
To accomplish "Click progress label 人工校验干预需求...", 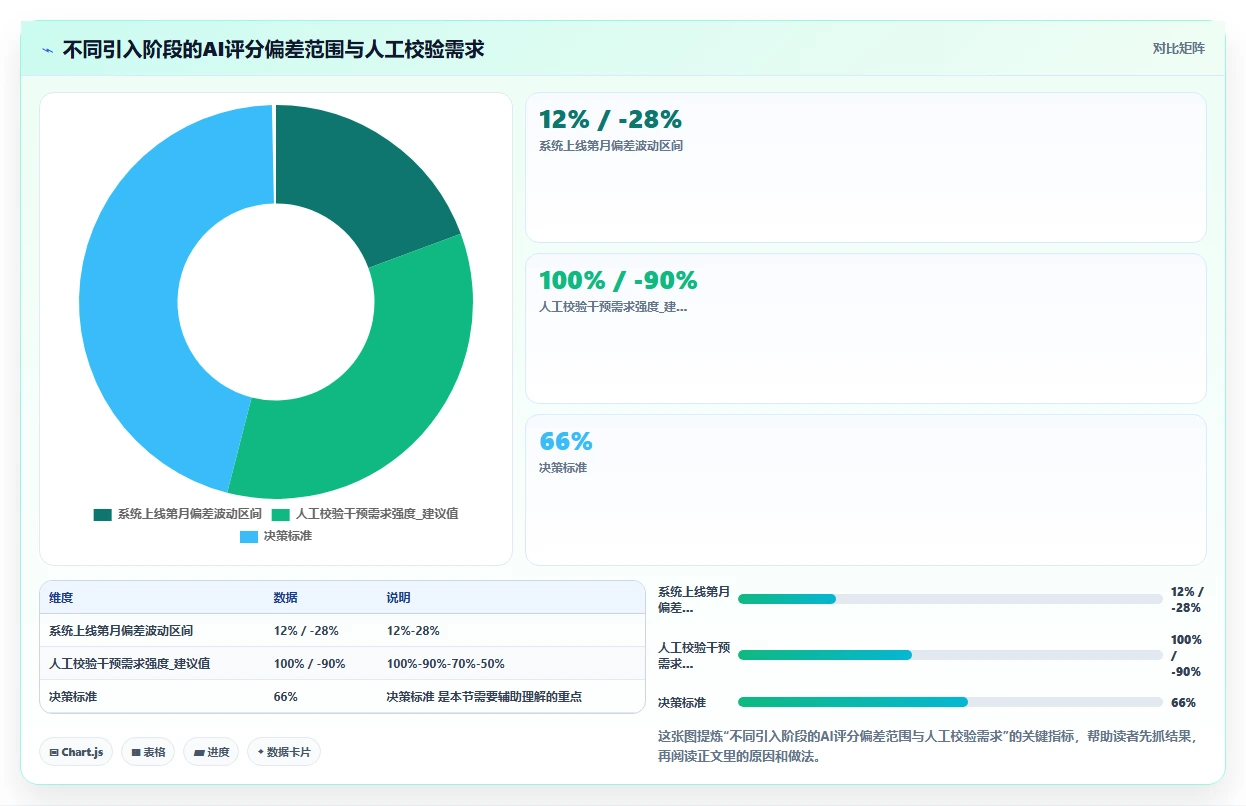I will 694,655.
